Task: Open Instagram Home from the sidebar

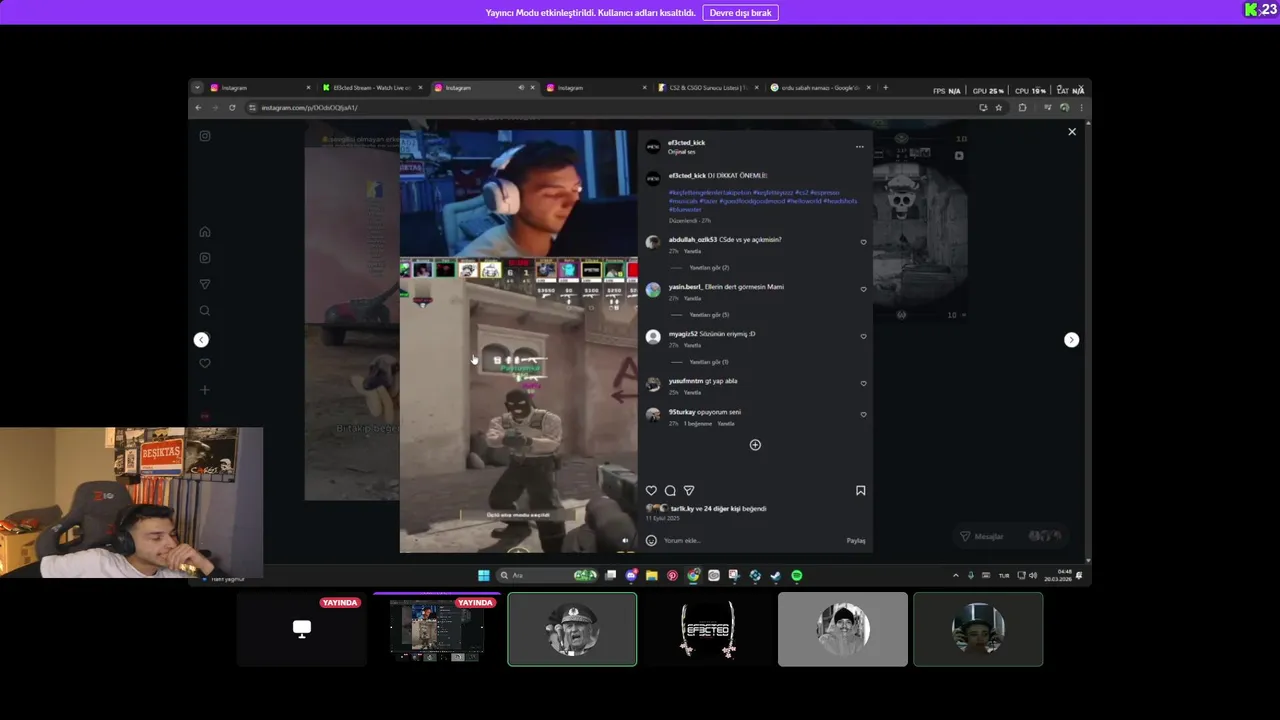Action: (205, 232)
